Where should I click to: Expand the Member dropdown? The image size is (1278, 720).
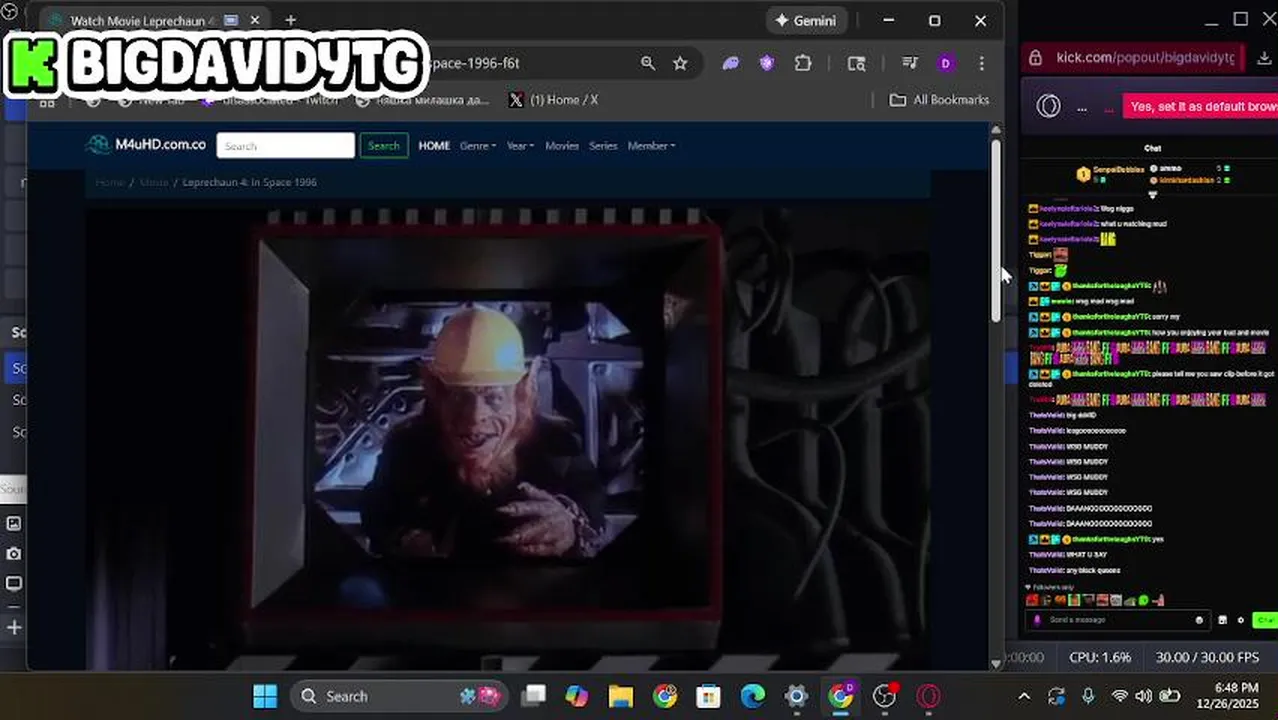tap(651, 146)
